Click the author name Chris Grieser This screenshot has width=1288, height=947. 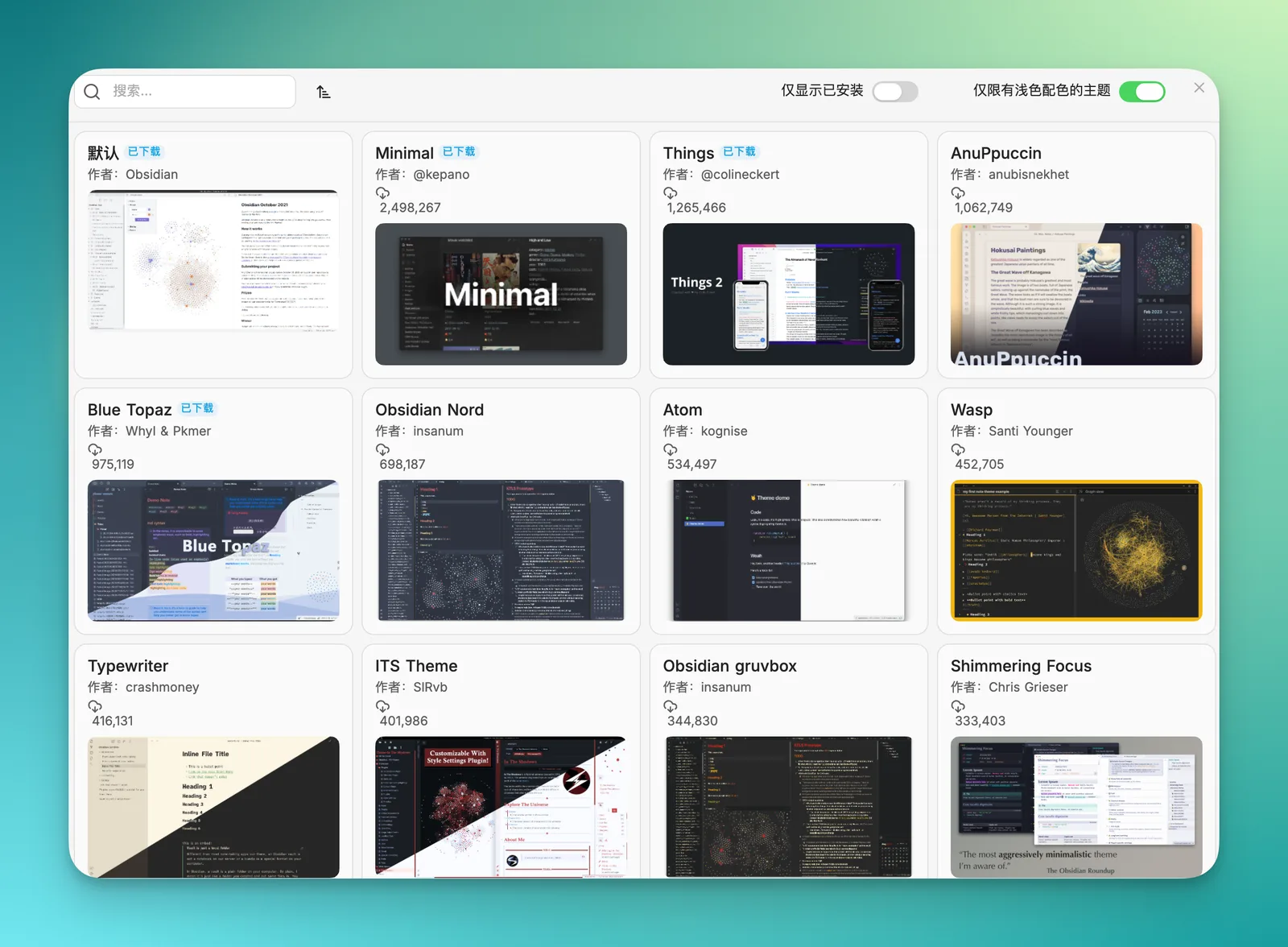(1028, 688)
